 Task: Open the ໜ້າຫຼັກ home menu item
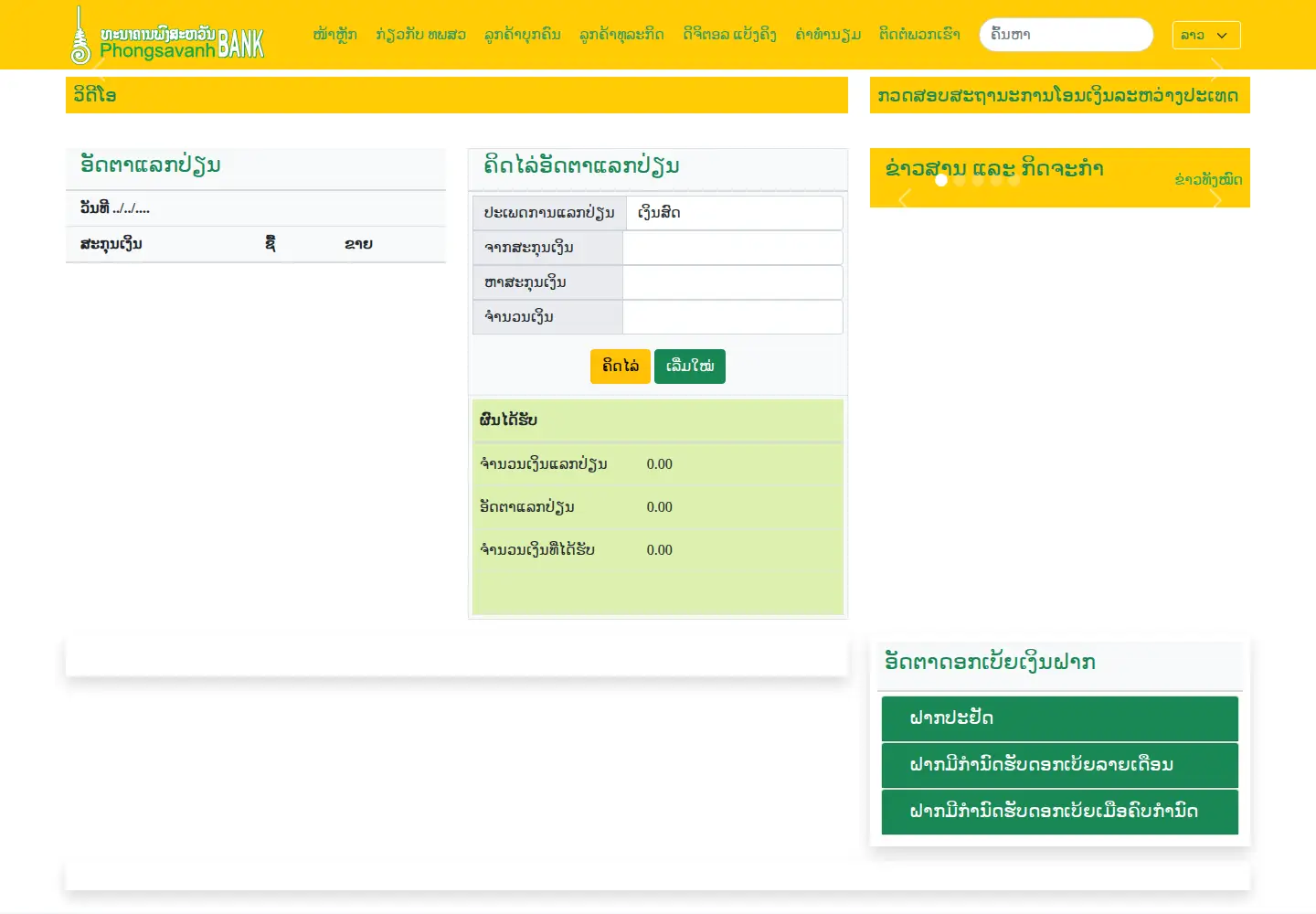pos(334,35)
